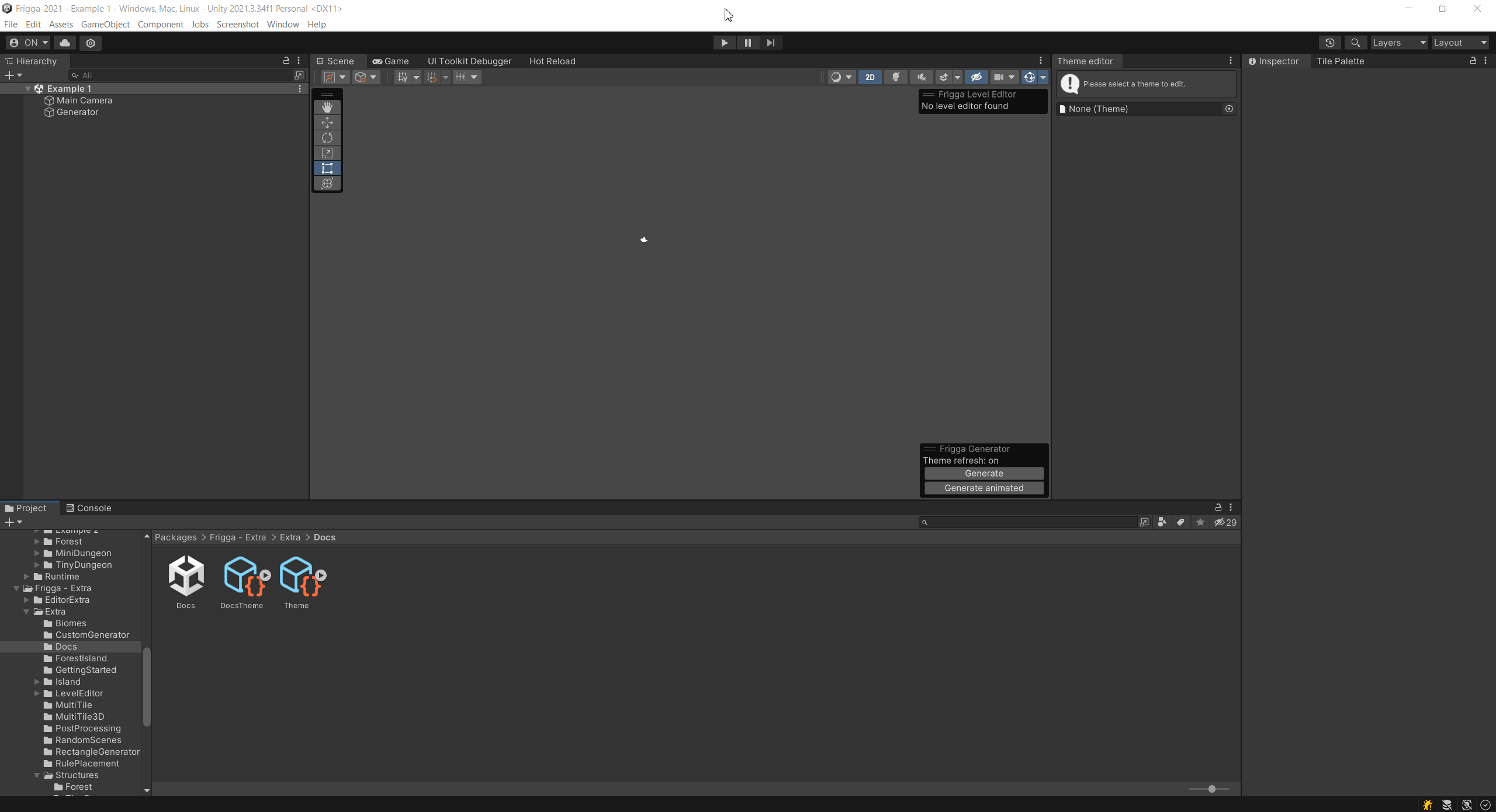Click the tool handle rotation cube icon
Viewport: 1496px width, 812px height.
coord(360,77)
